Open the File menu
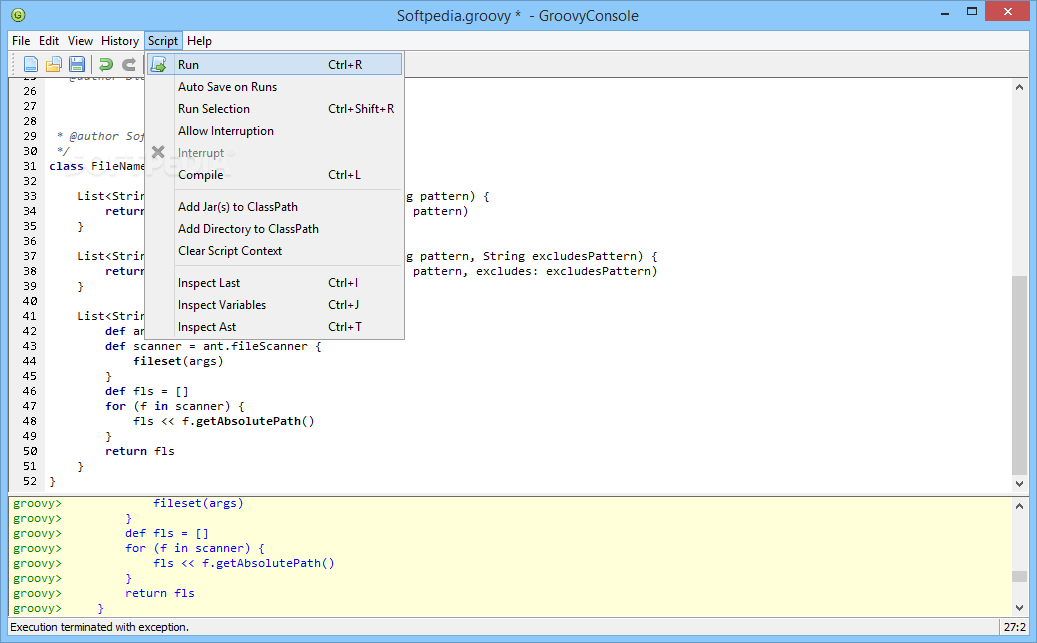This screenshot has width=1037, height=643. (x=21, y=41)
